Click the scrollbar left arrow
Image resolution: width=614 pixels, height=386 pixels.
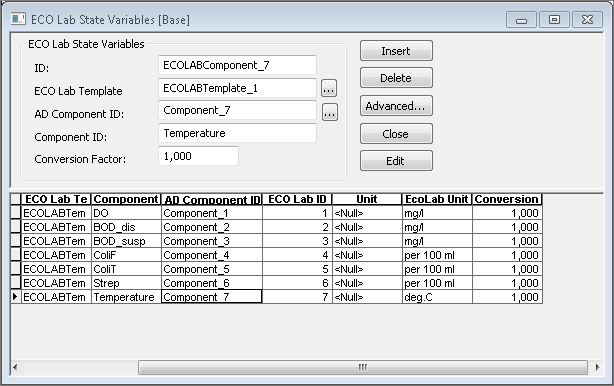coord(15,367)
